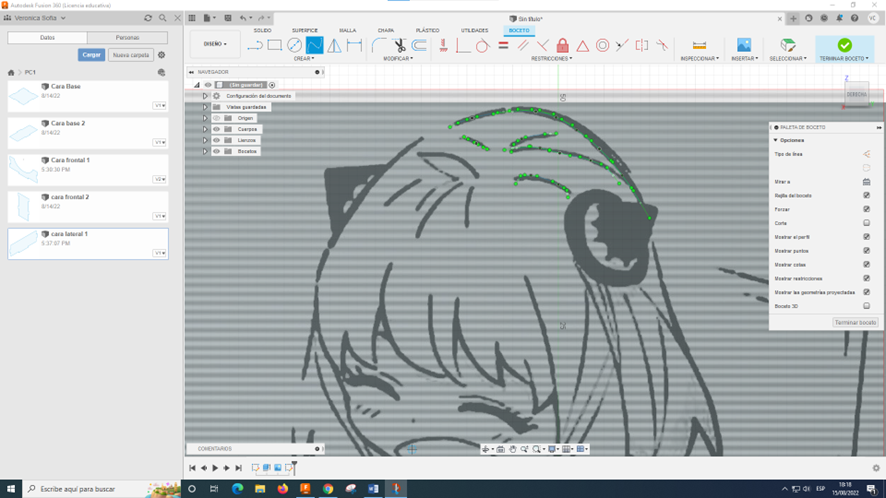Switch to the SÓLIDO tab
Image resolution: width=886 pixels, height=498 pixels.
(x=262, y=31)
